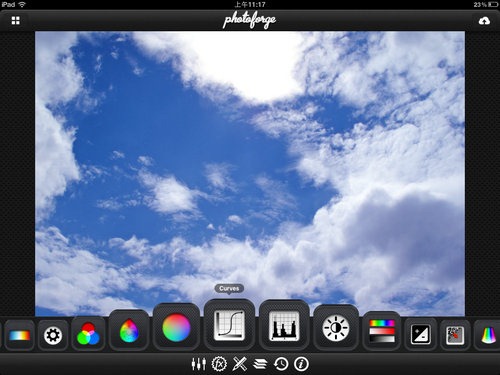
Task: Tap the battery indicator in status bar
Action: tap(493, 4)
